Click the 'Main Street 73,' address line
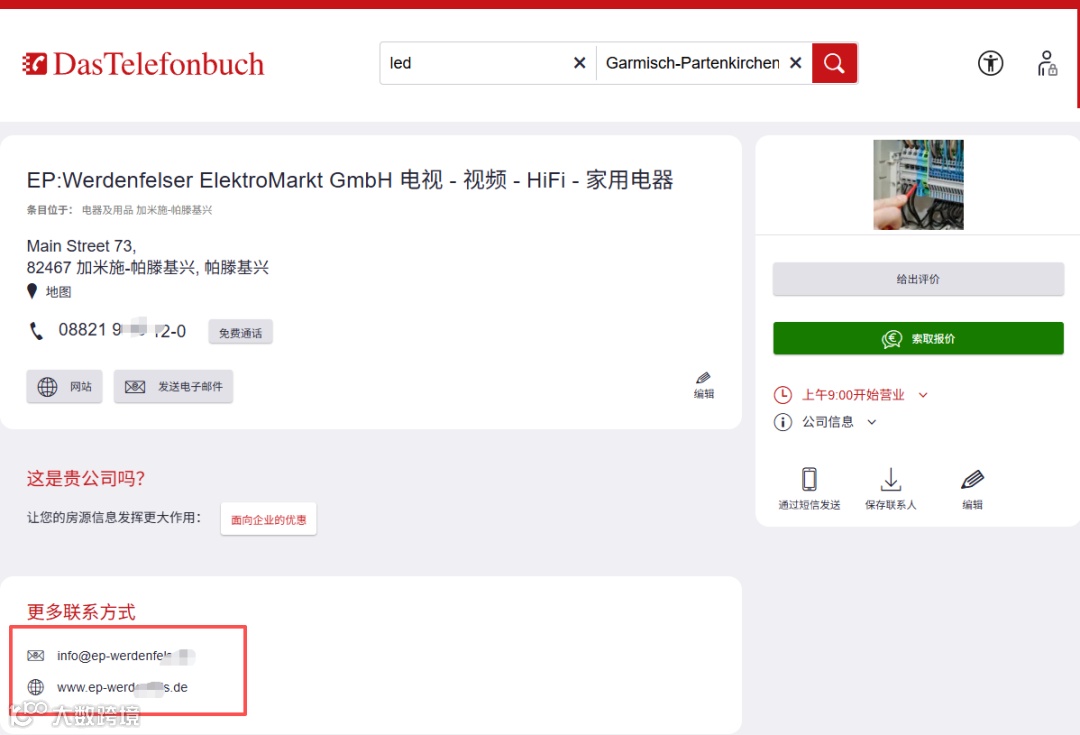Viewport: 1080px width, 735px height. pos(81,246)
